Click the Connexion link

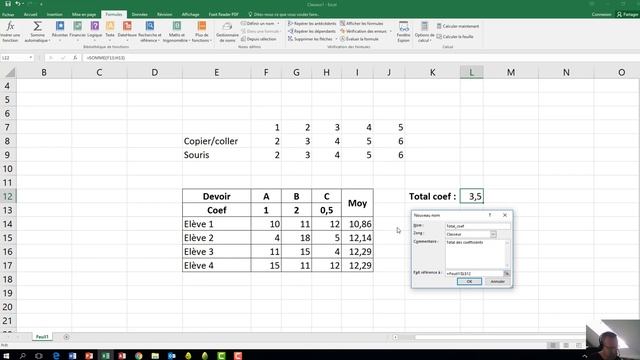click(601, 14)
